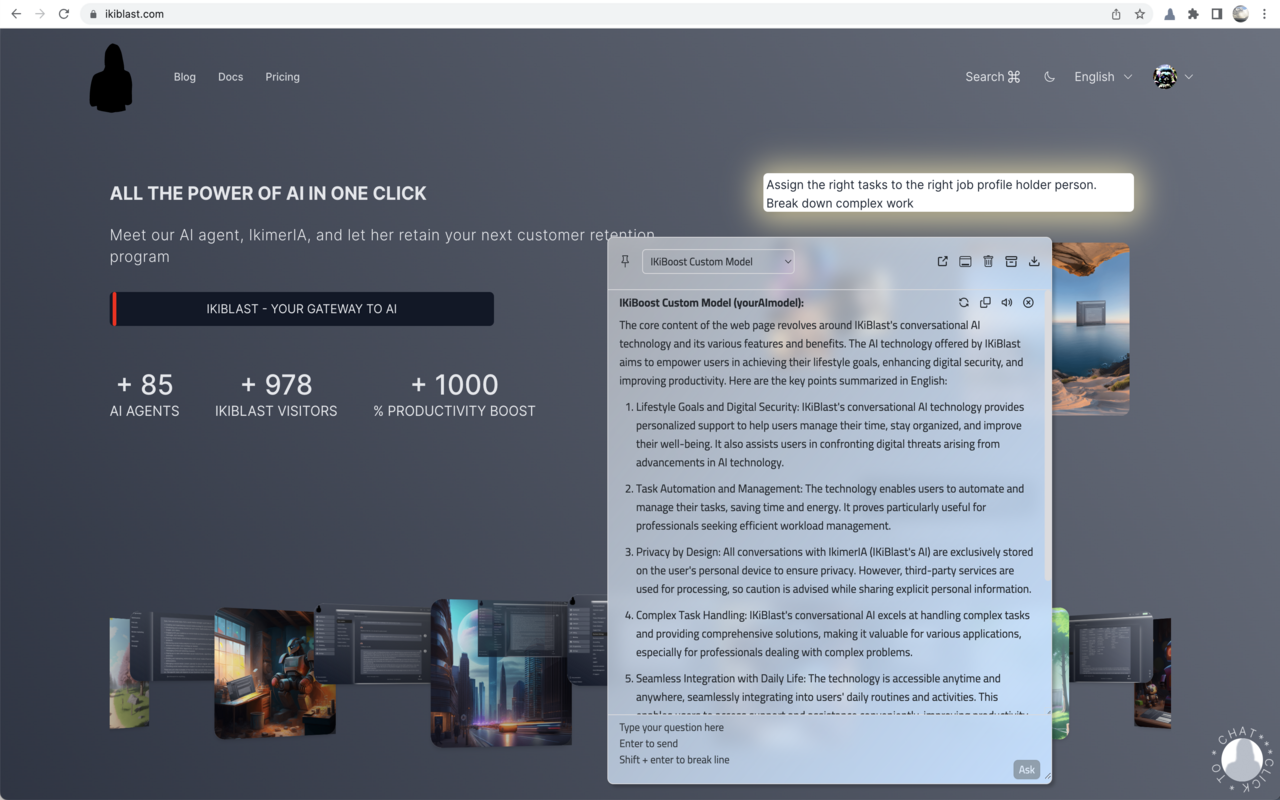Viewport: 1280px width, 800px height.
Task: Share this page from the address bar
Action: [x=1116, y=14]
